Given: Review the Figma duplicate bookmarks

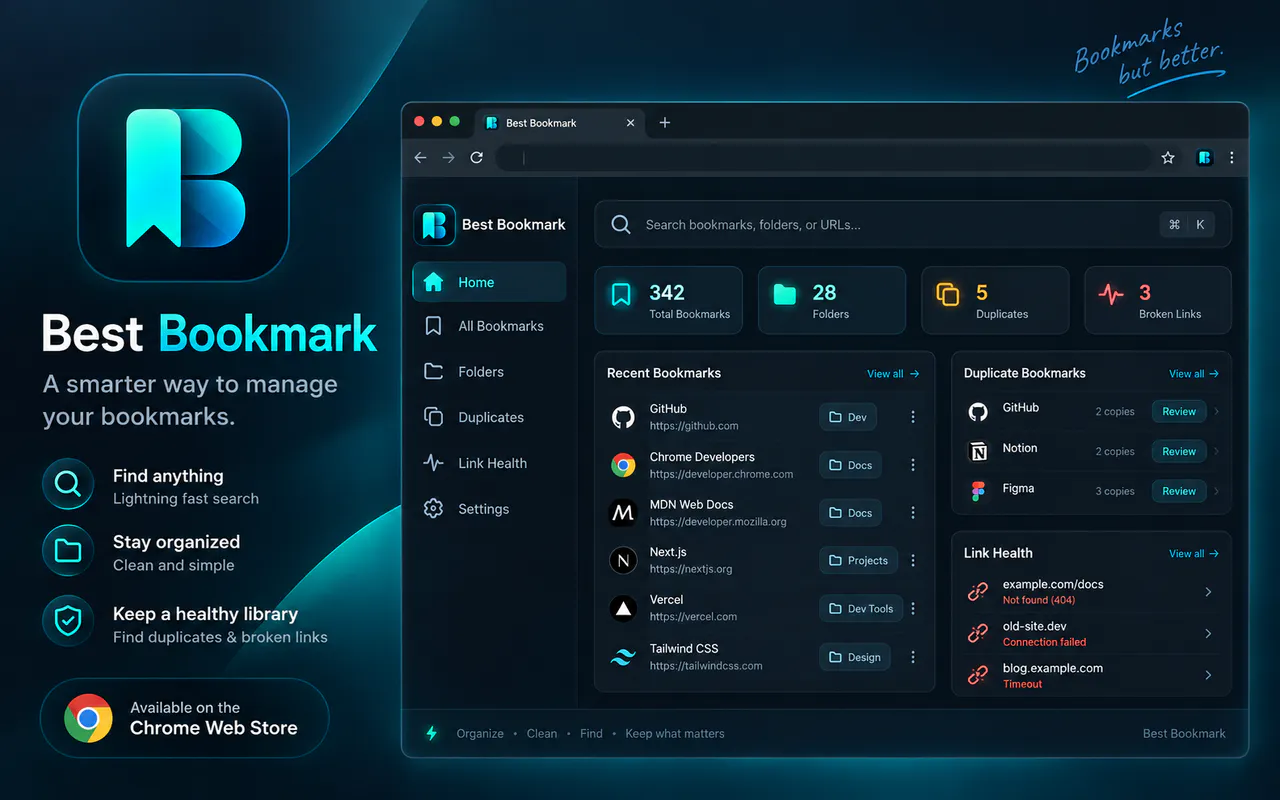Looking at the screenshot, I should point(1179,491).
